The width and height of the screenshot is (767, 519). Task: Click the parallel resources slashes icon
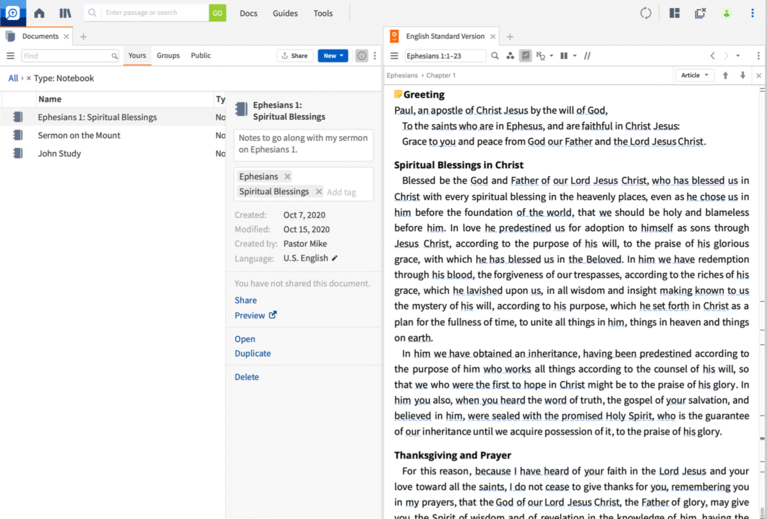[x=587, y=56]
